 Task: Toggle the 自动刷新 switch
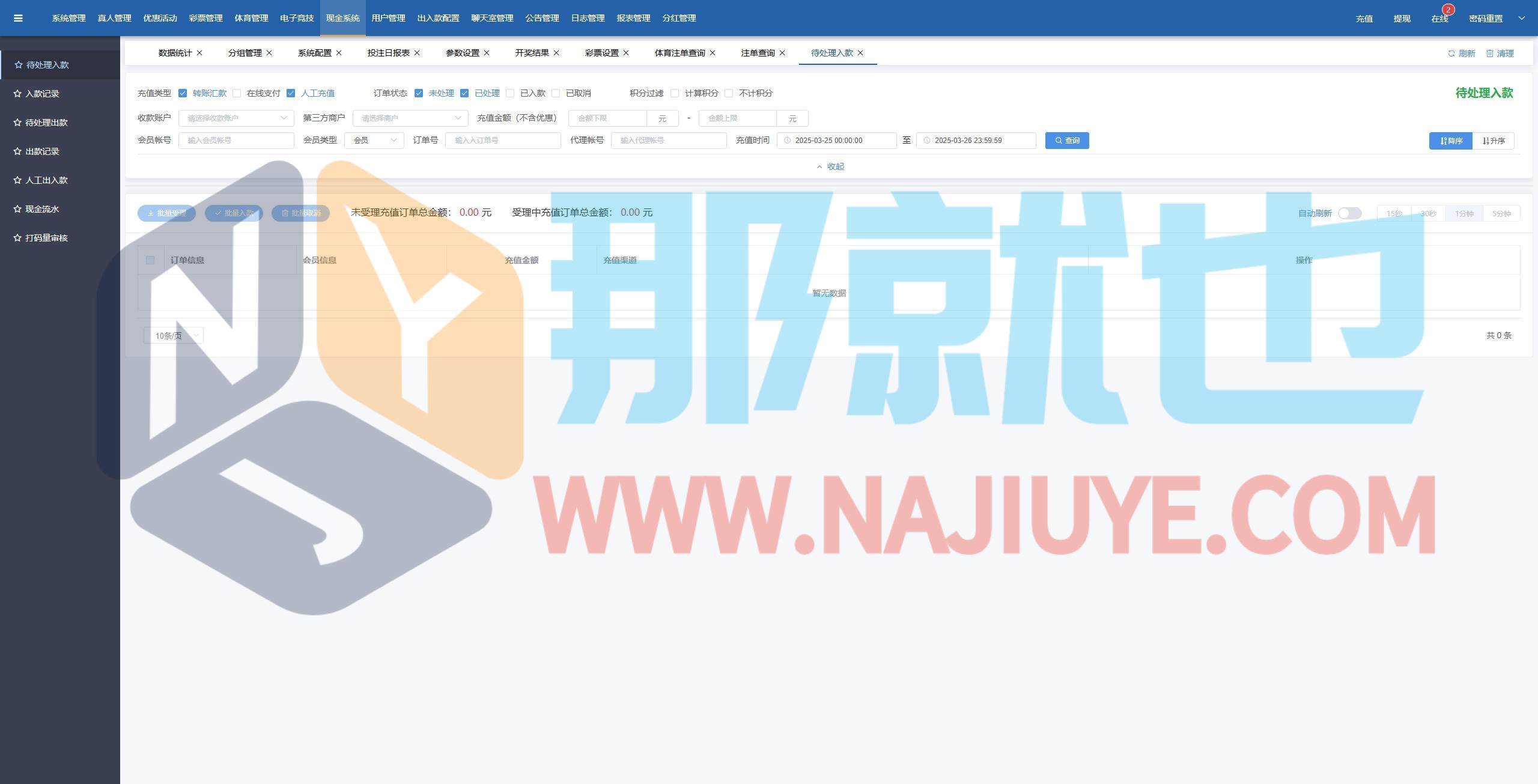[x=1349, y=213]
